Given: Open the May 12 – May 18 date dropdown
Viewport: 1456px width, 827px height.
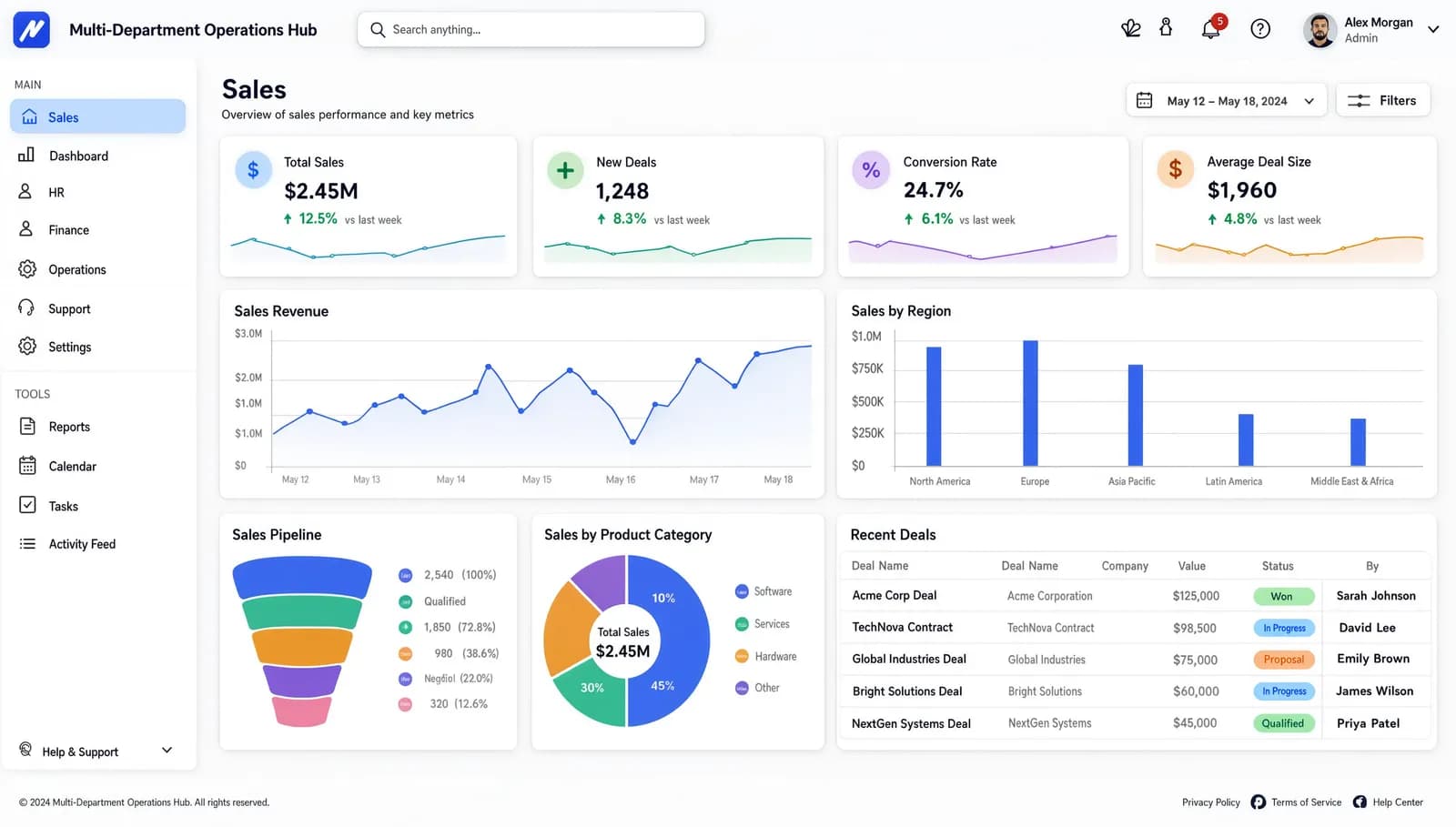Looking at the screenshot, I should [x=1226, y=100].
